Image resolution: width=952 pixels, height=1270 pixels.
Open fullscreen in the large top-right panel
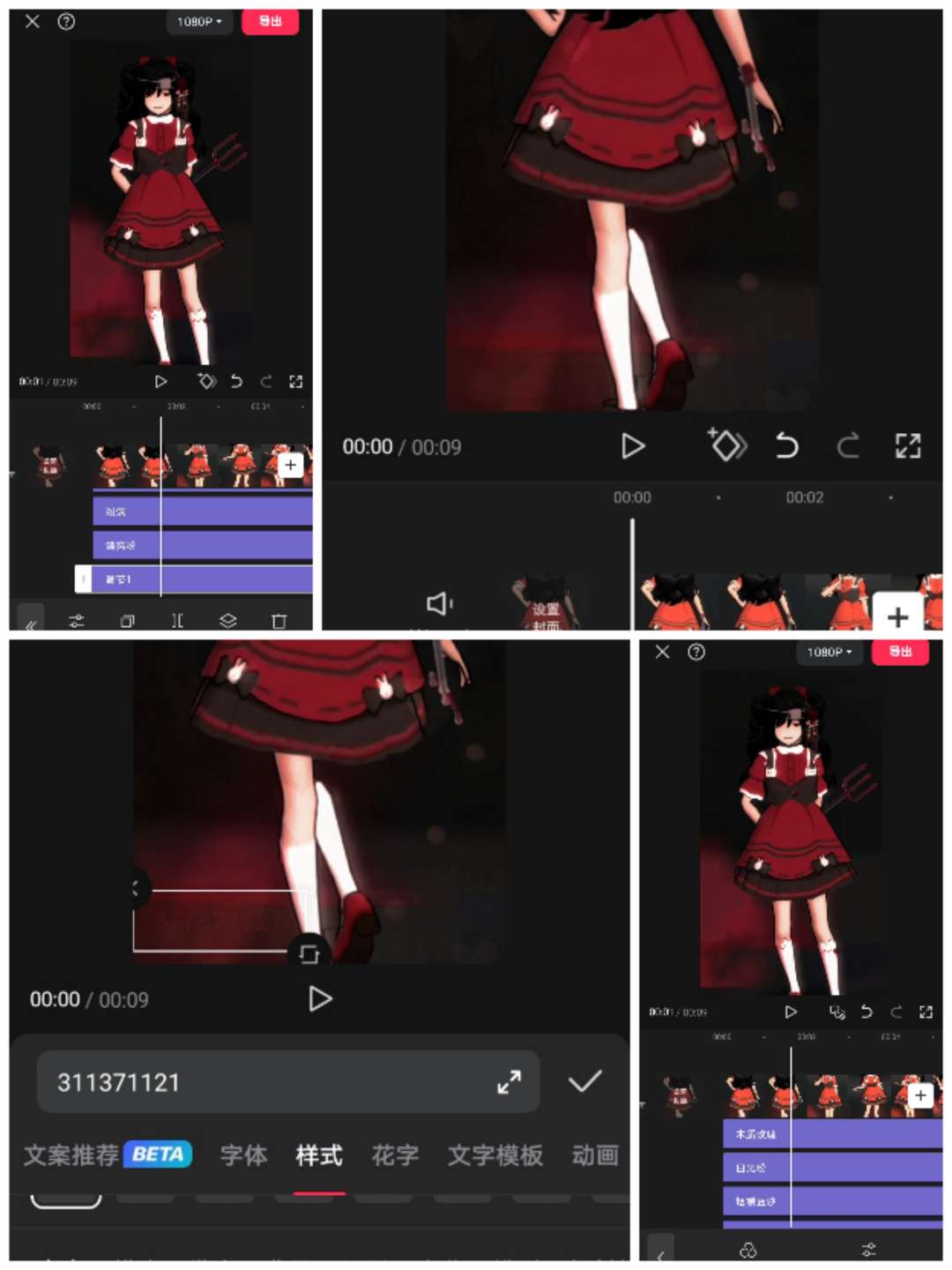pyautogui.click(x=907, y=446)
